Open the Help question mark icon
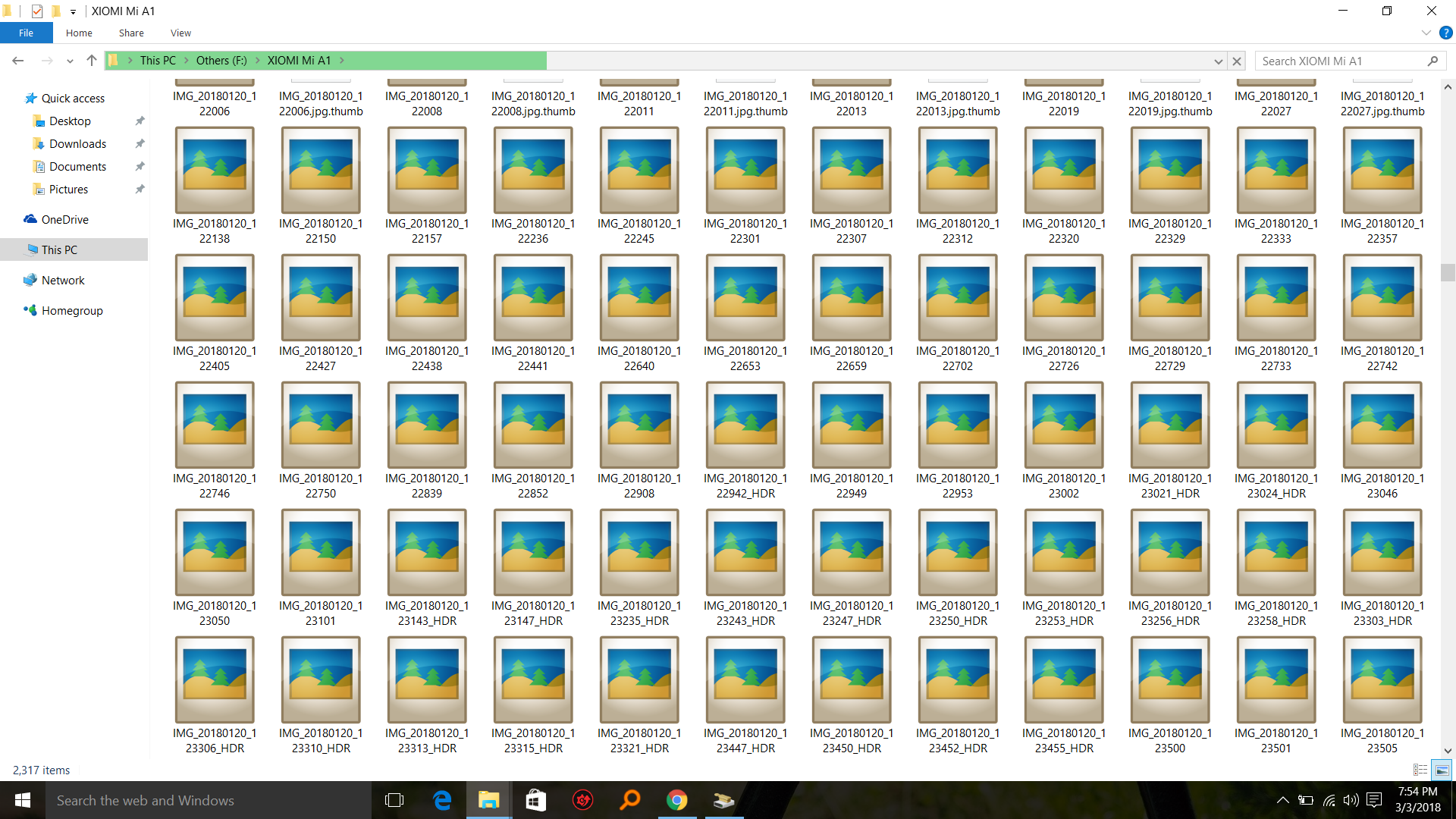This screenshot has width=1456, height=819. click(x=1445, y=33)
